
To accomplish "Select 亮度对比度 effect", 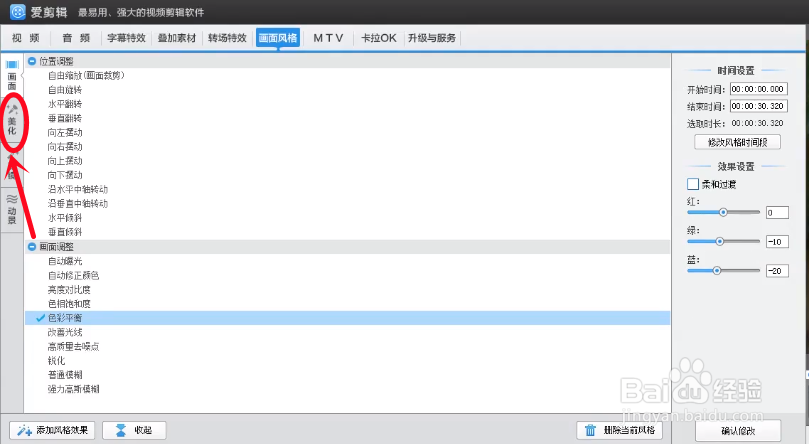I will click(x=69, y=290).
